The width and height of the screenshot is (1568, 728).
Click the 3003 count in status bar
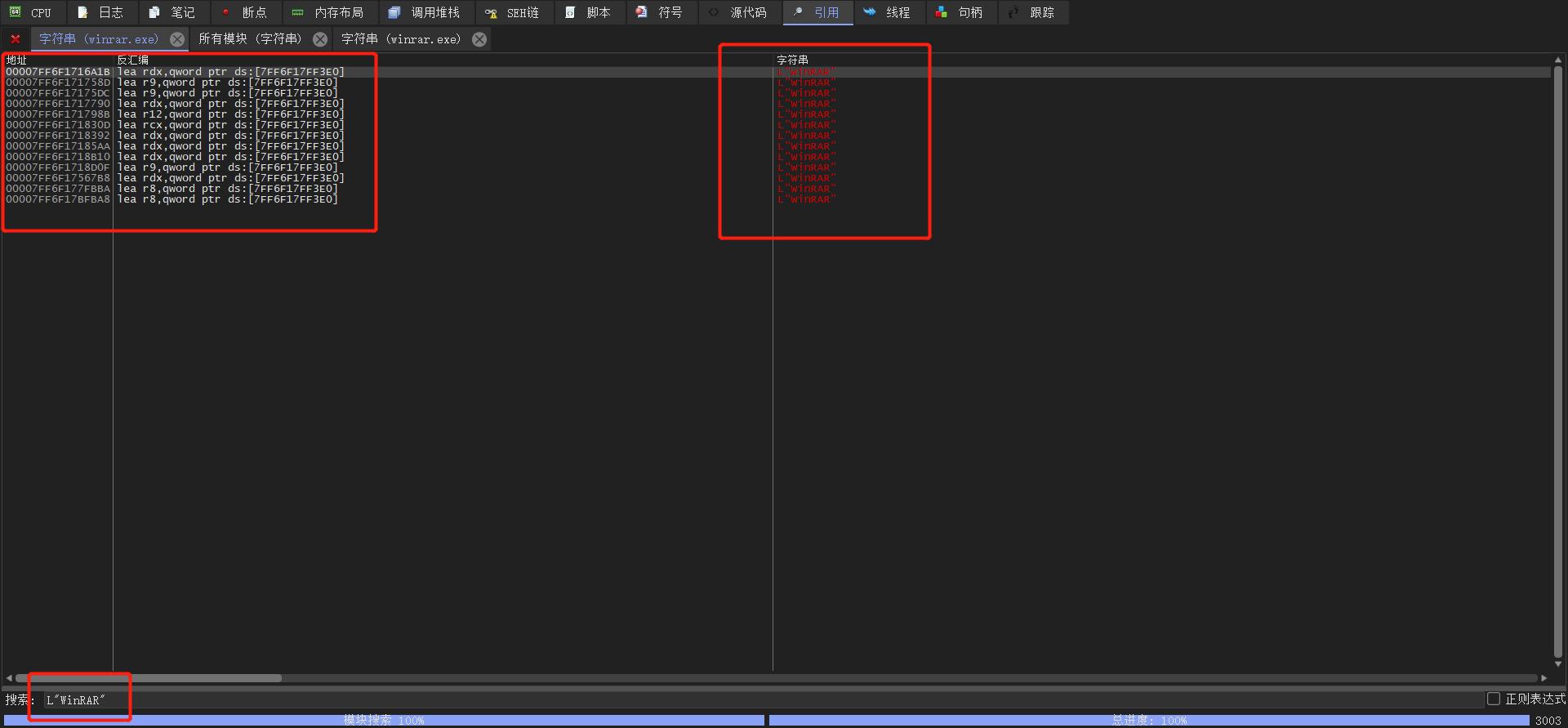coord(1548,721)
